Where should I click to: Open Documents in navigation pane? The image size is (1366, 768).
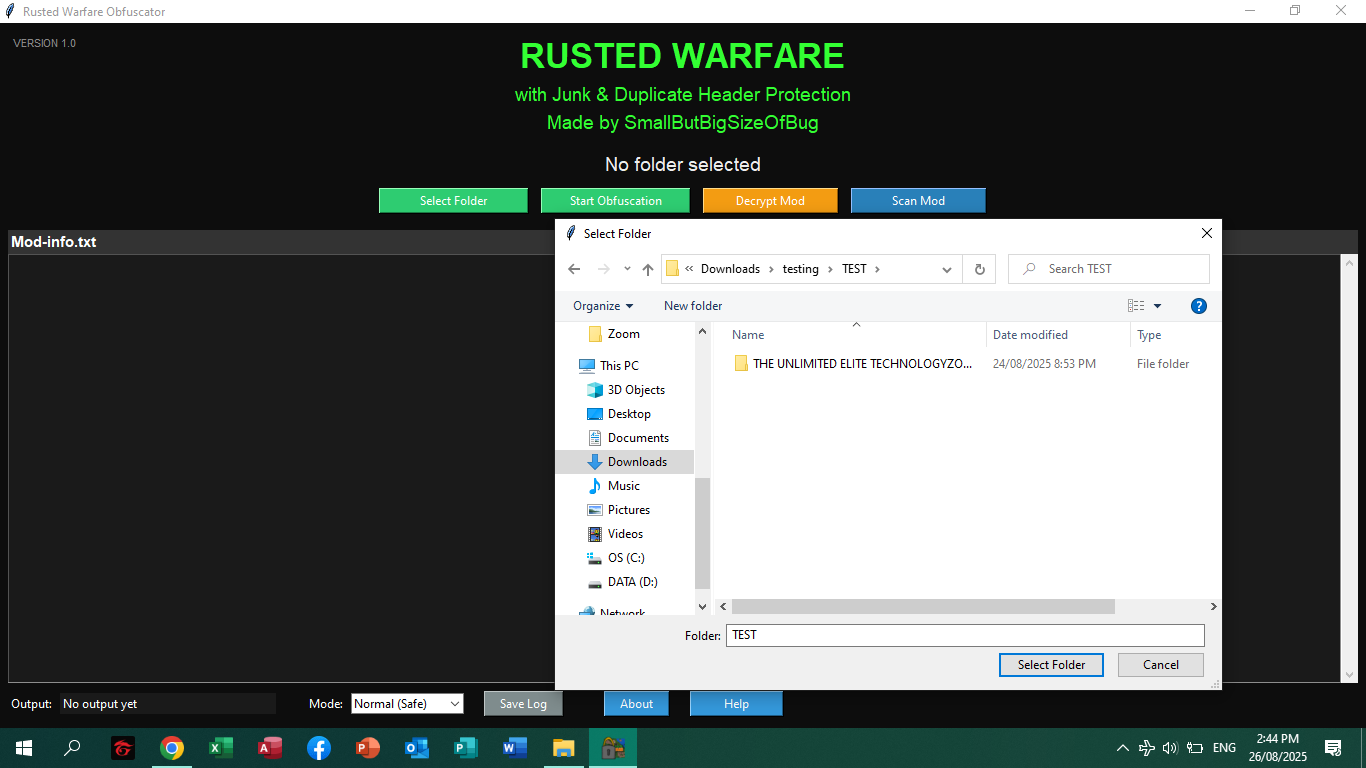(638, 438)
